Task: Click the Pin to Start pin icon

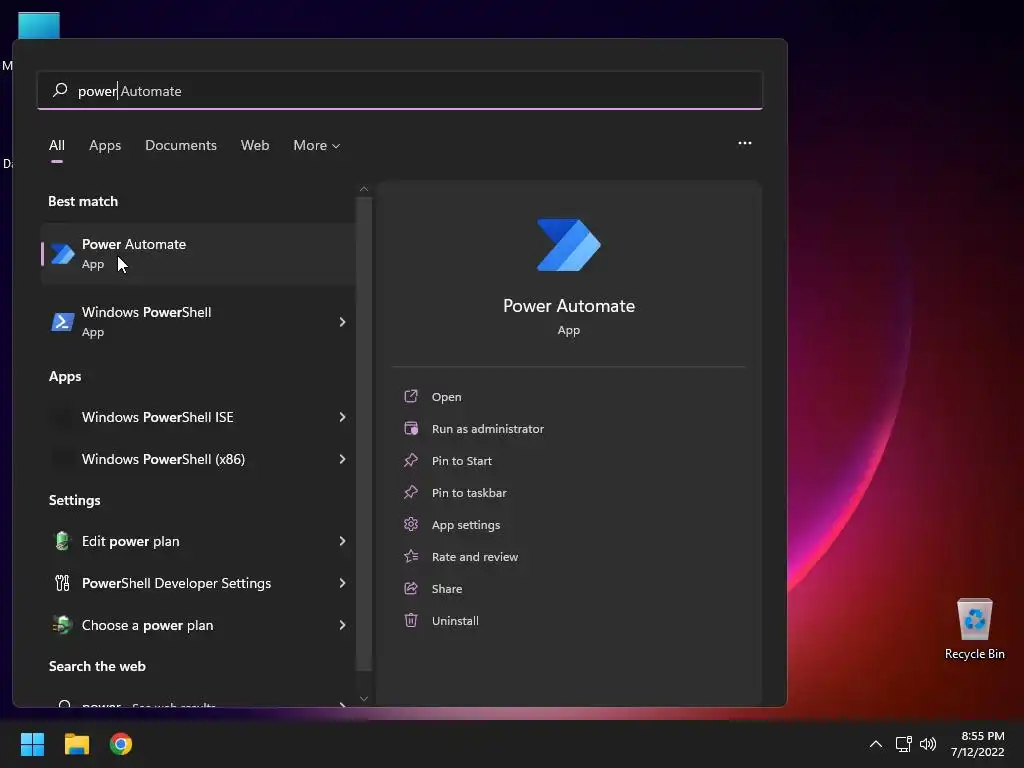Action: (x=411, y=460)
